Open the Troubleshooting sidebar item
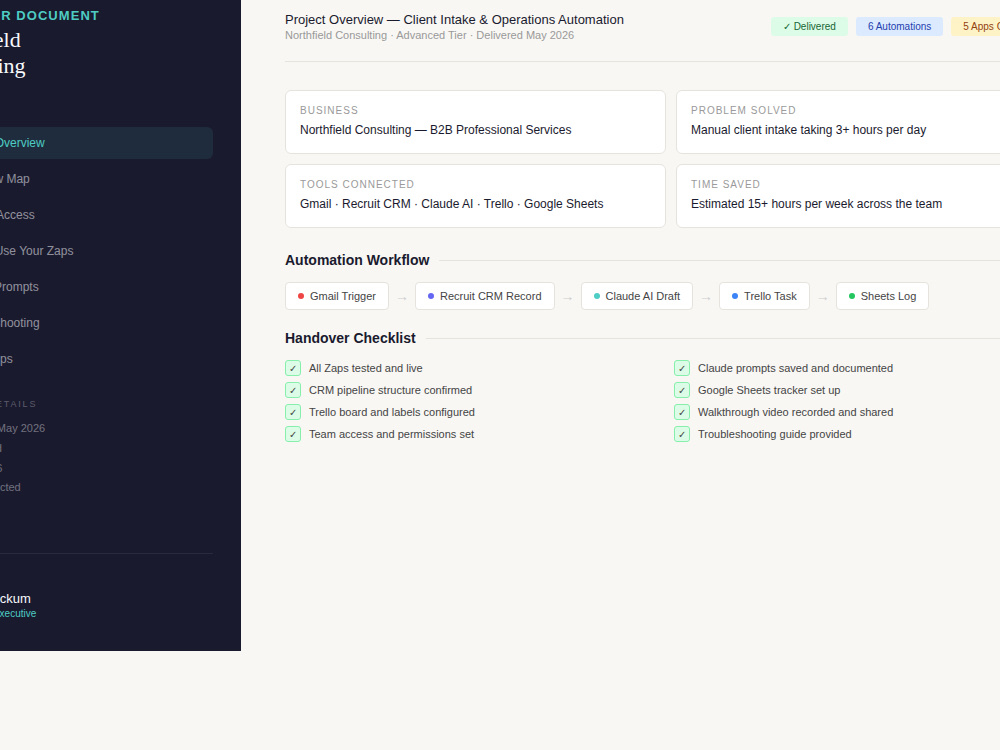The width and height of the screenshot is (1000, 750). coord(106,323)
